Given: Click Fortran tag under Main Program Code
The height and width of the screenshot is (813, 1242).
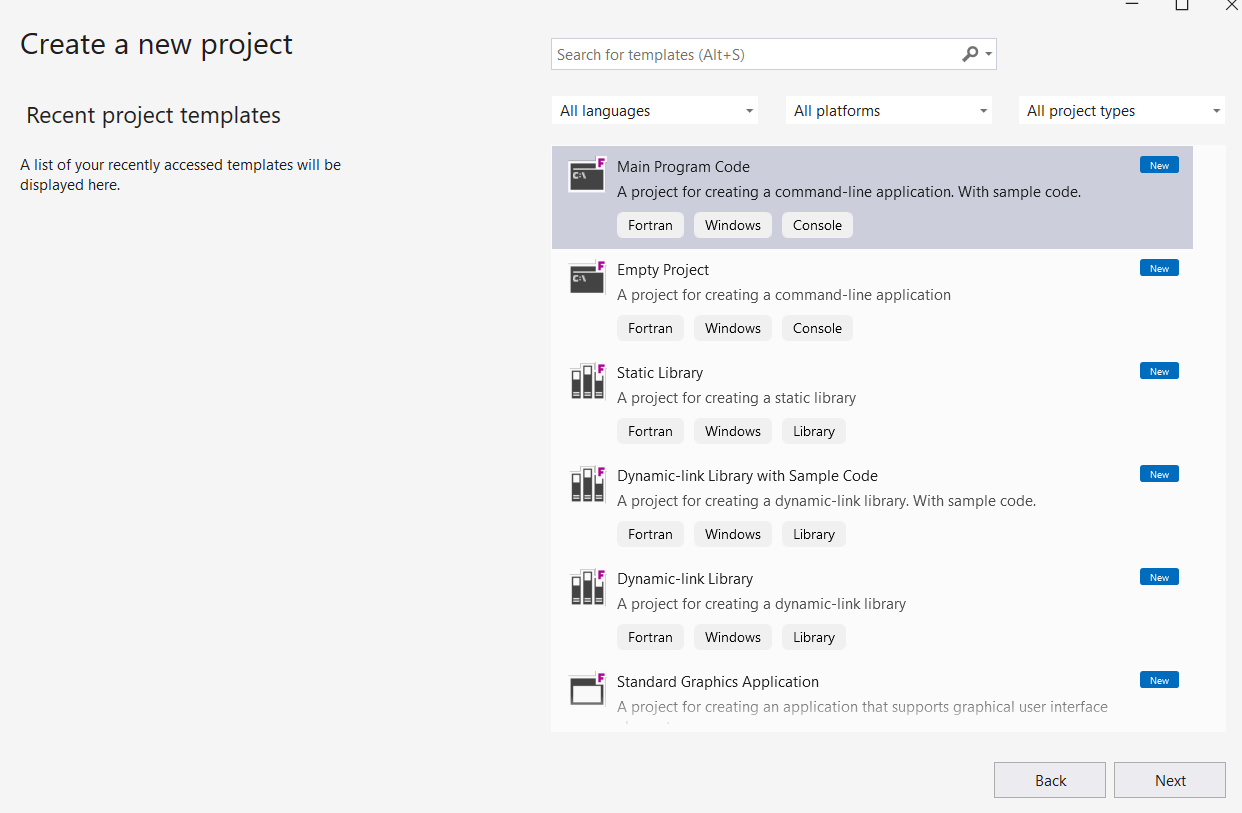Looking at the screenshot, I should (x=650, y=225).
